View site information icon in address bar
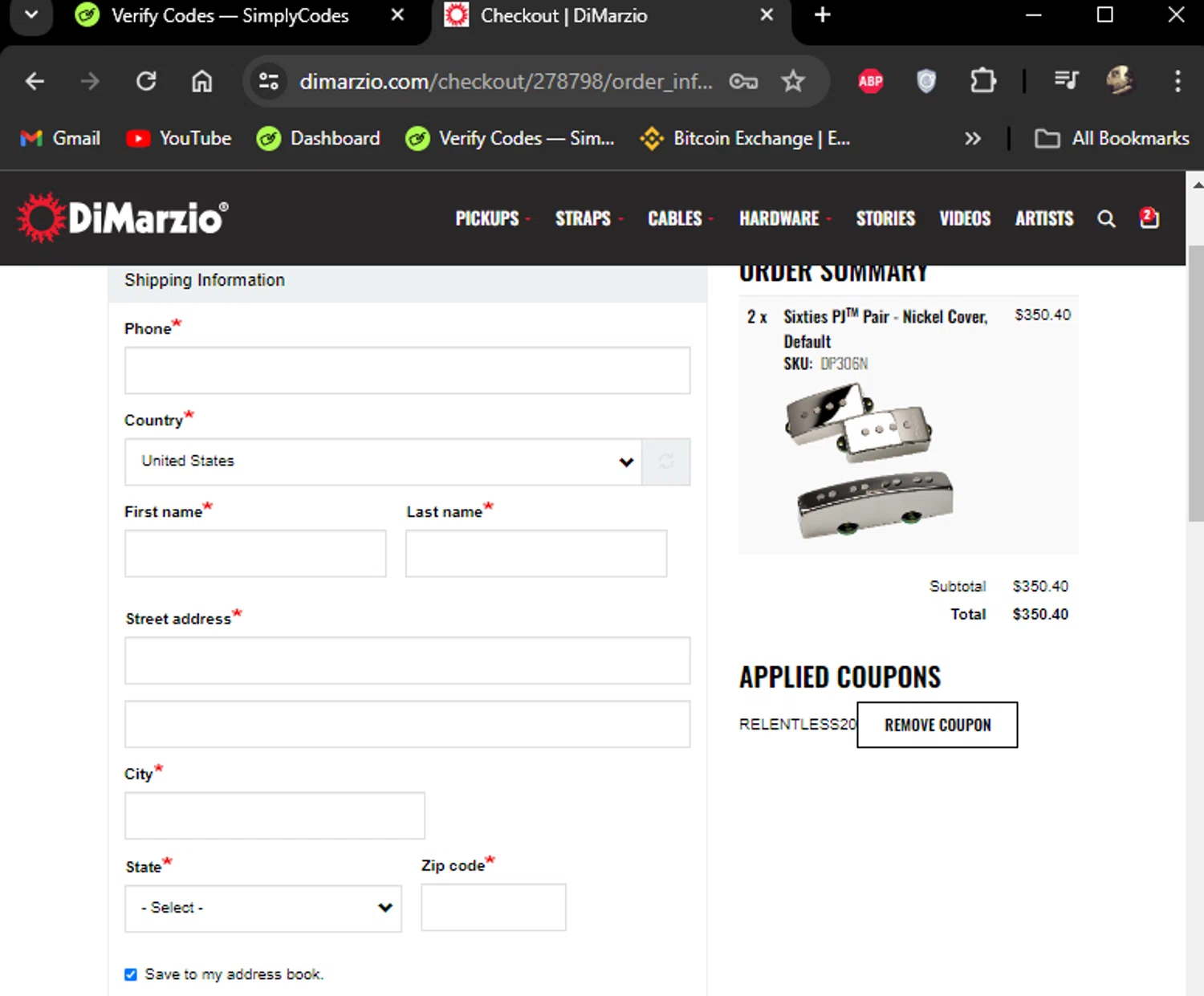1204x996 pixels. coord(269,81)
